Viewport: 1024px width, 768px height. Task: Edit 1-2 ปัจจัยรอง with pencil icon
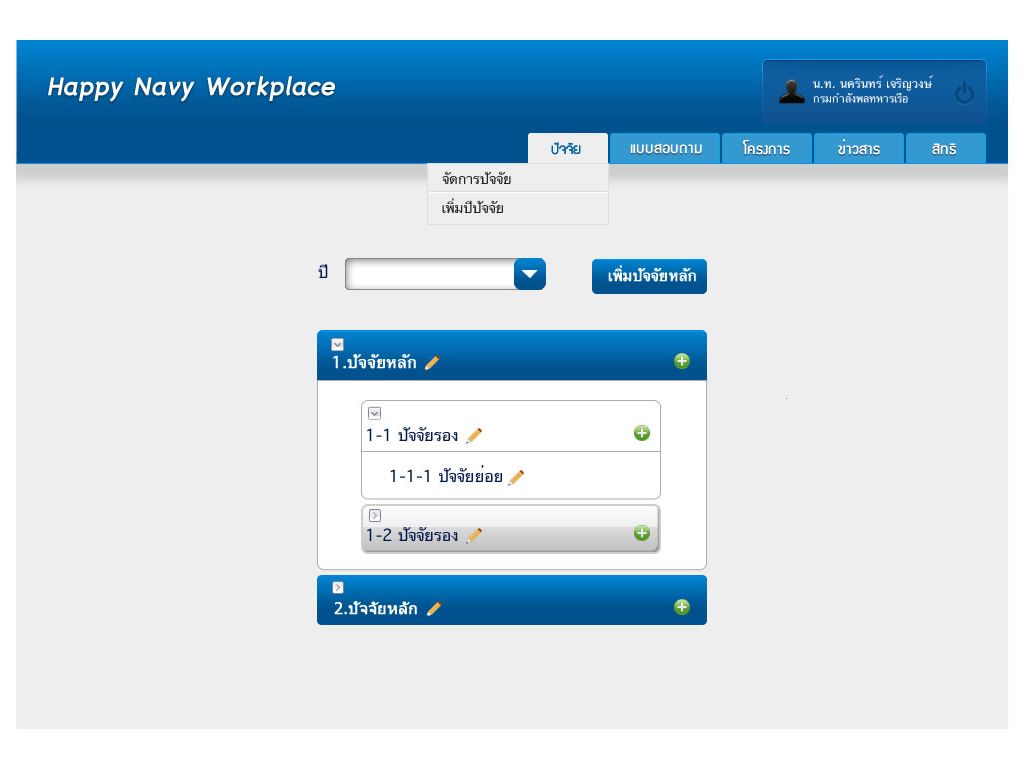(474, 535)
